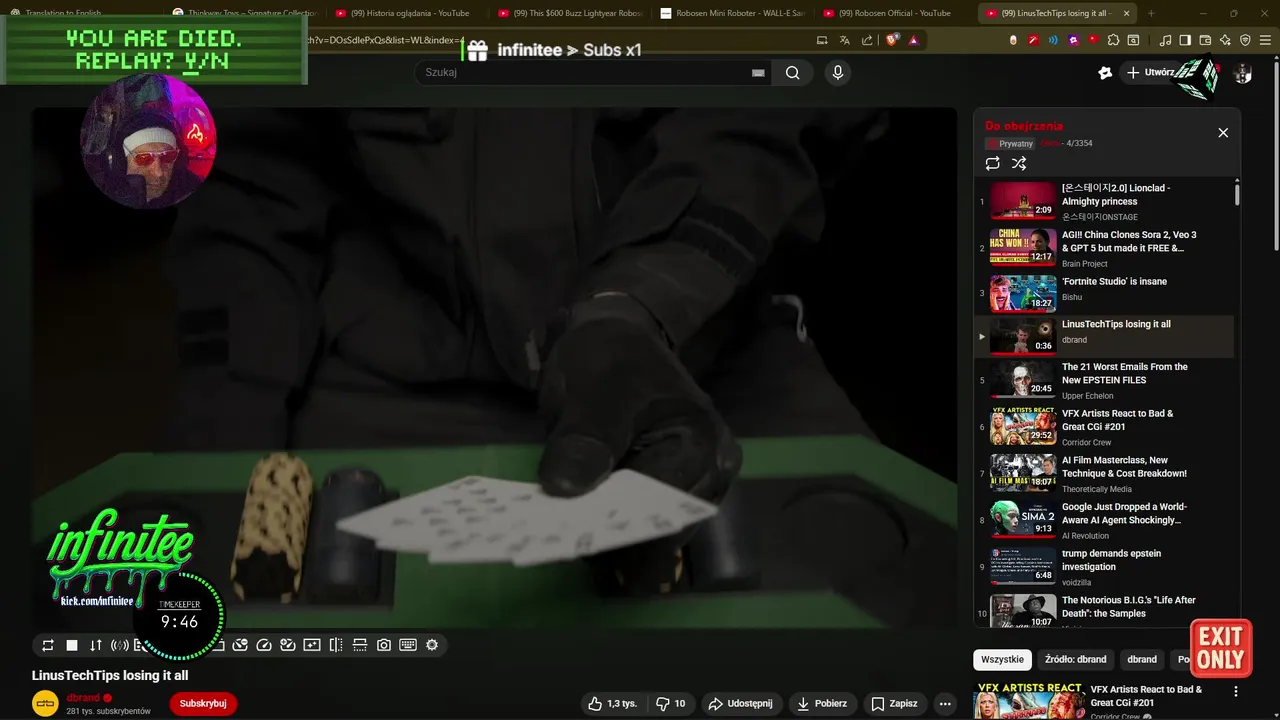The width and height of the screenshot is (1280, 720).
Task: Open browser hamburger main menu
Action: click(1265, 40)
